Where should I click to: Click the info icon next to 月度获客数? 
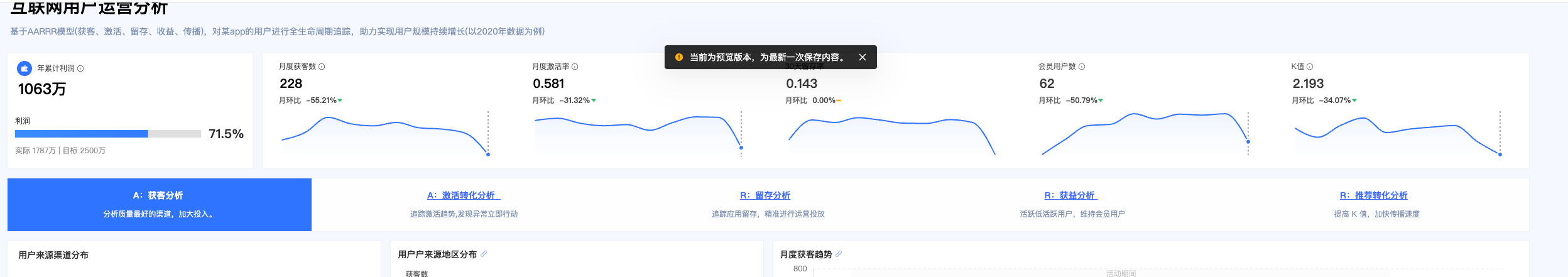coord(322,67)
